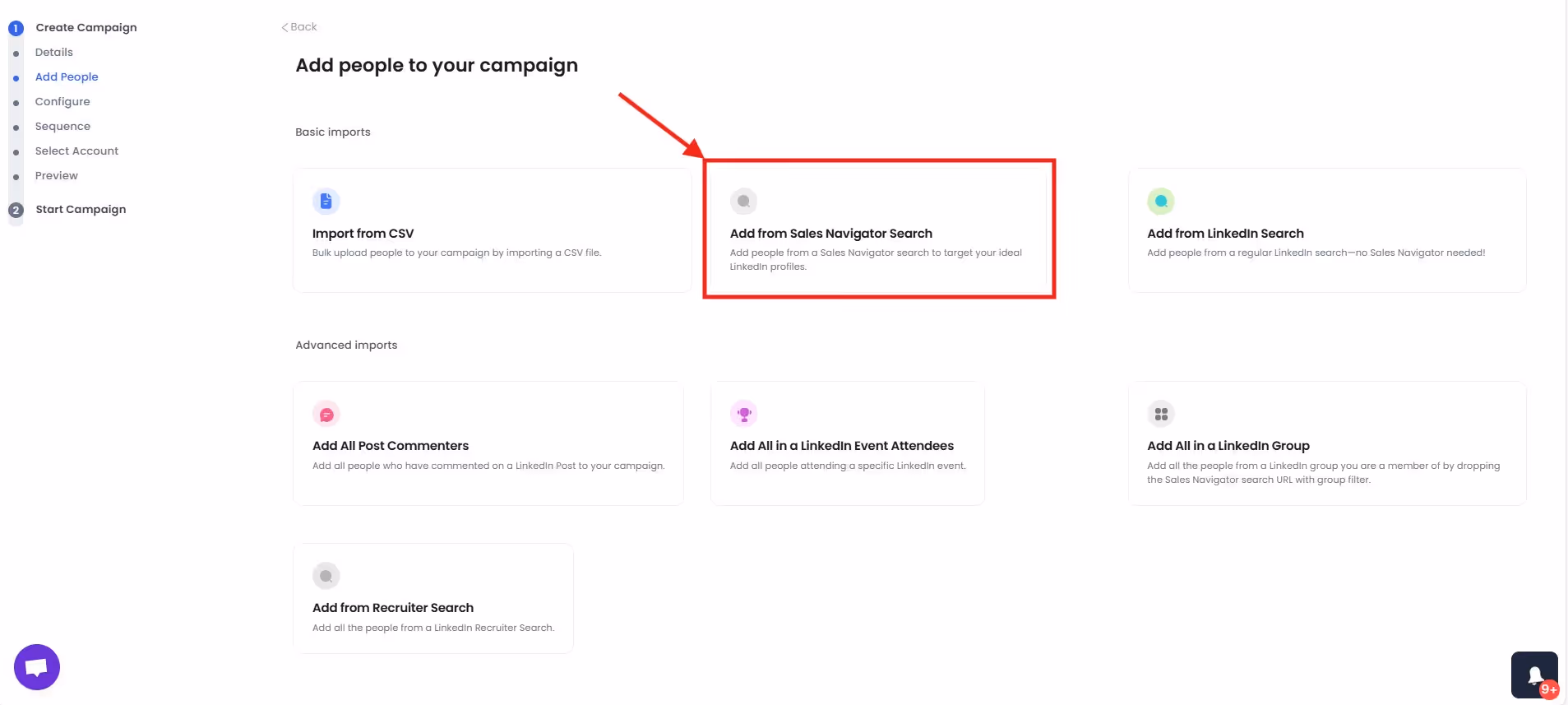
Task: Select the Add from Sales Navigator Search icon
Action: pyautogui.click(x=743, y=201)
